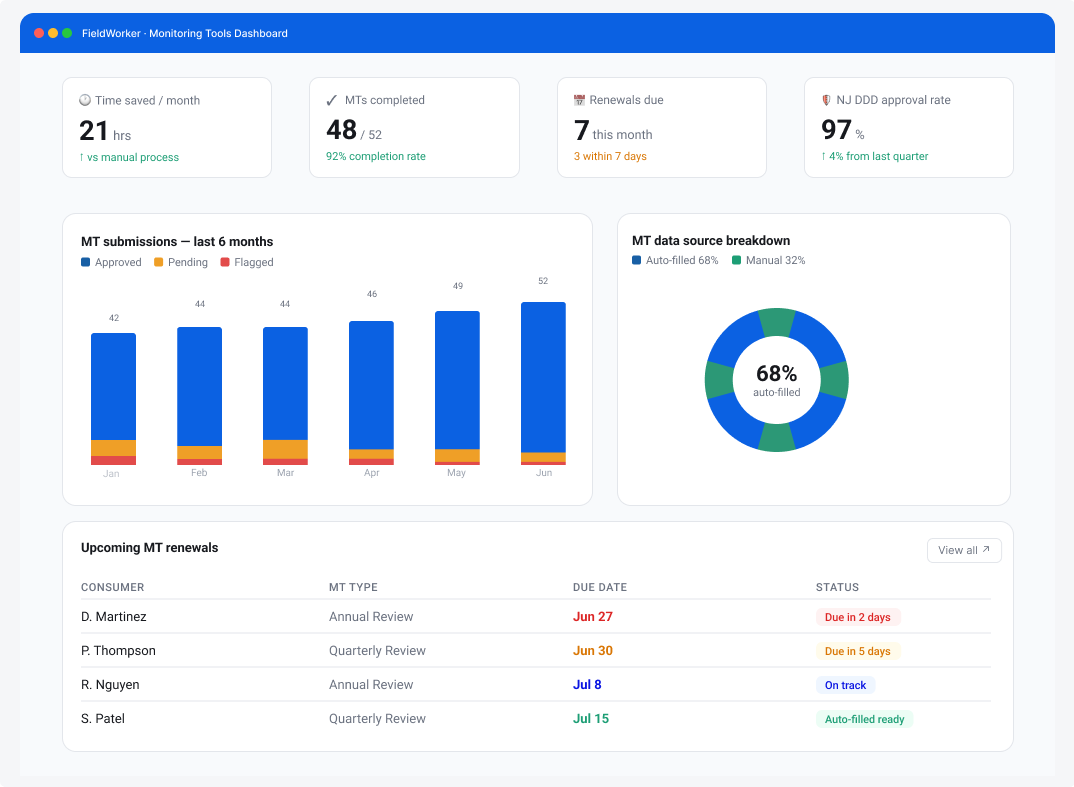Click the Jun 27 due date

[592, 616]
